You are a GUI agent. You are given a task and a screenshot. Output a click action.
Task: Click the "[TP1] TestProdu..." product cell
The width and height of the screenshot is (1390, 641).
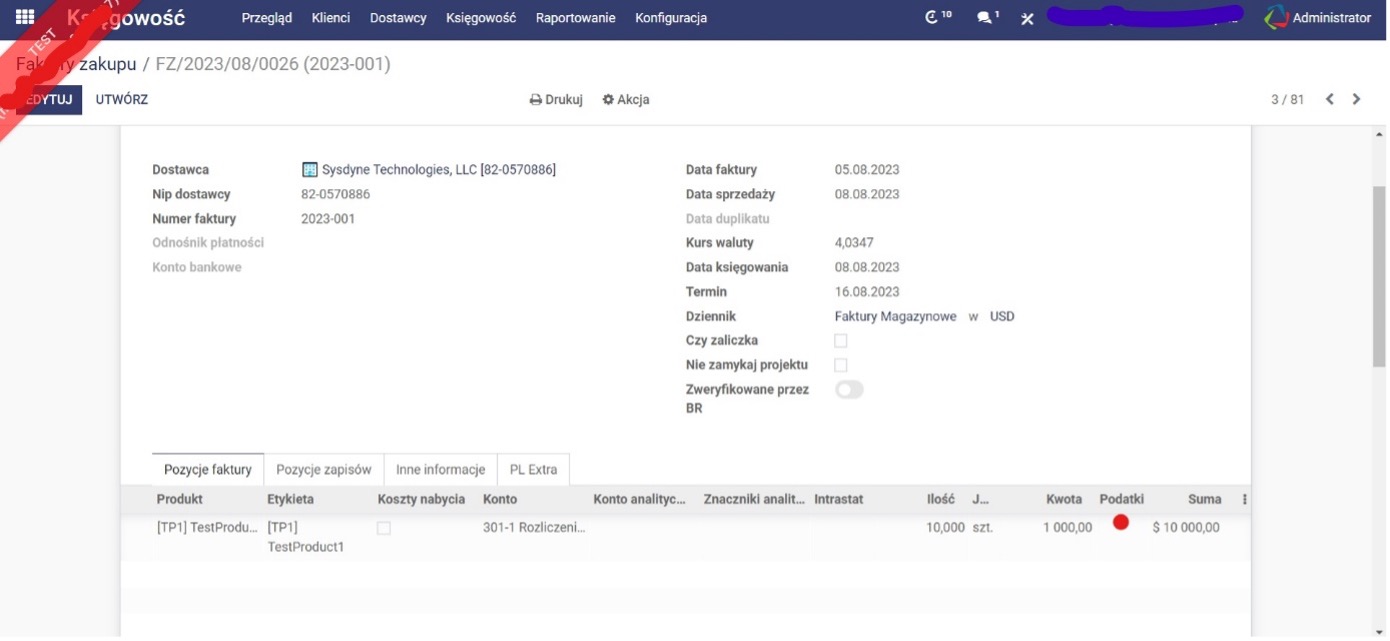point(207,528)
